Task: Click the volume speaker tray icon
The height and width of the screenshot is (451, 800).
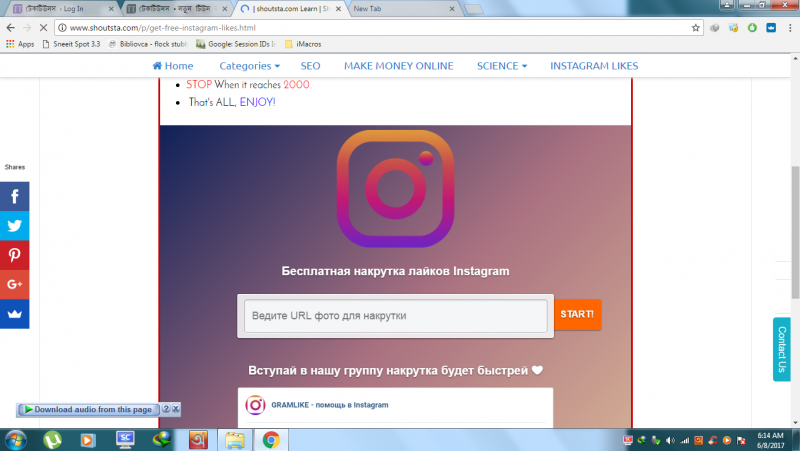Action: [670, 440]
